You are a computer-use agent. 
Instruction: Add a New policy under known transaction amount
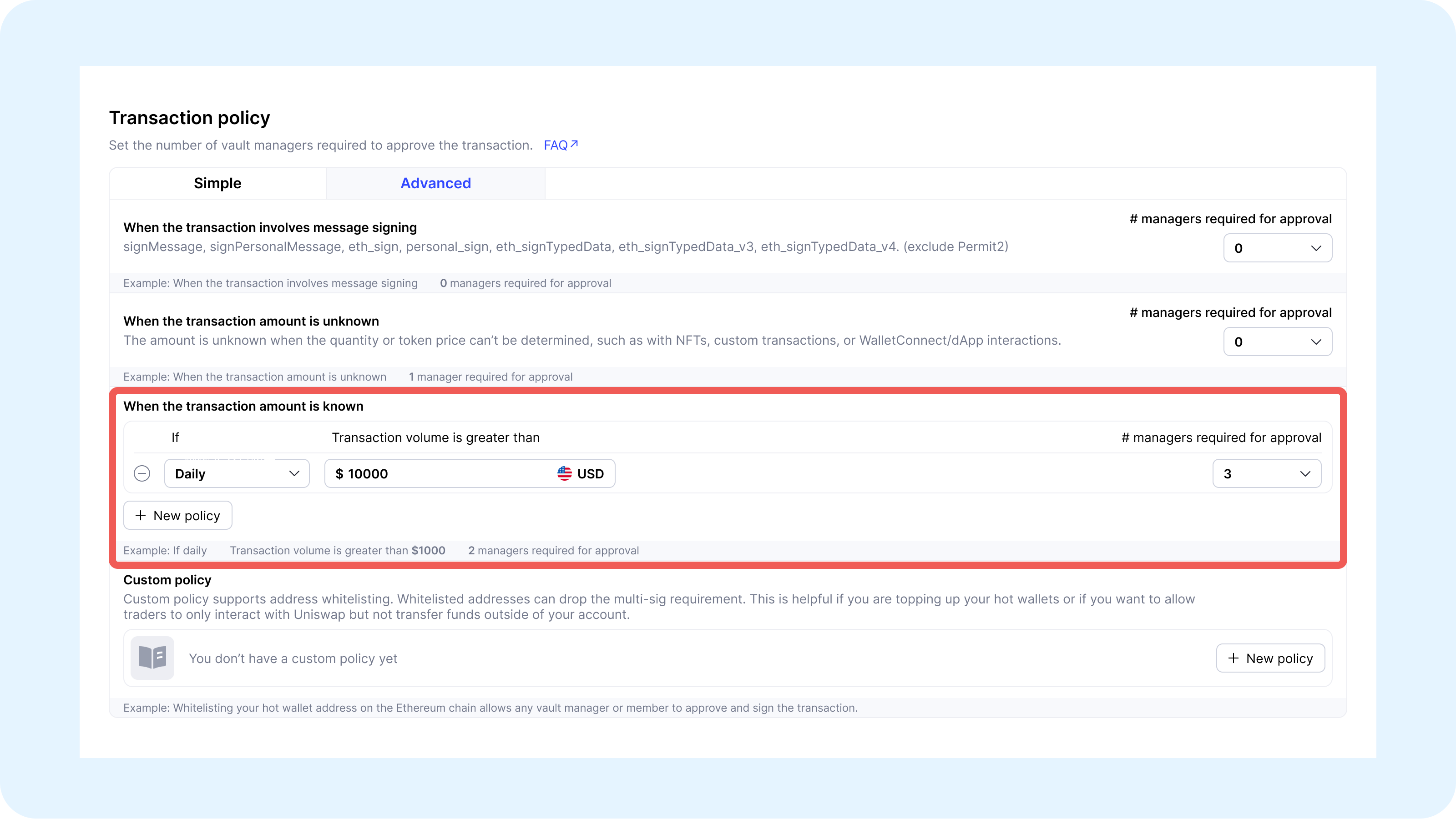(x=178, y=515)
